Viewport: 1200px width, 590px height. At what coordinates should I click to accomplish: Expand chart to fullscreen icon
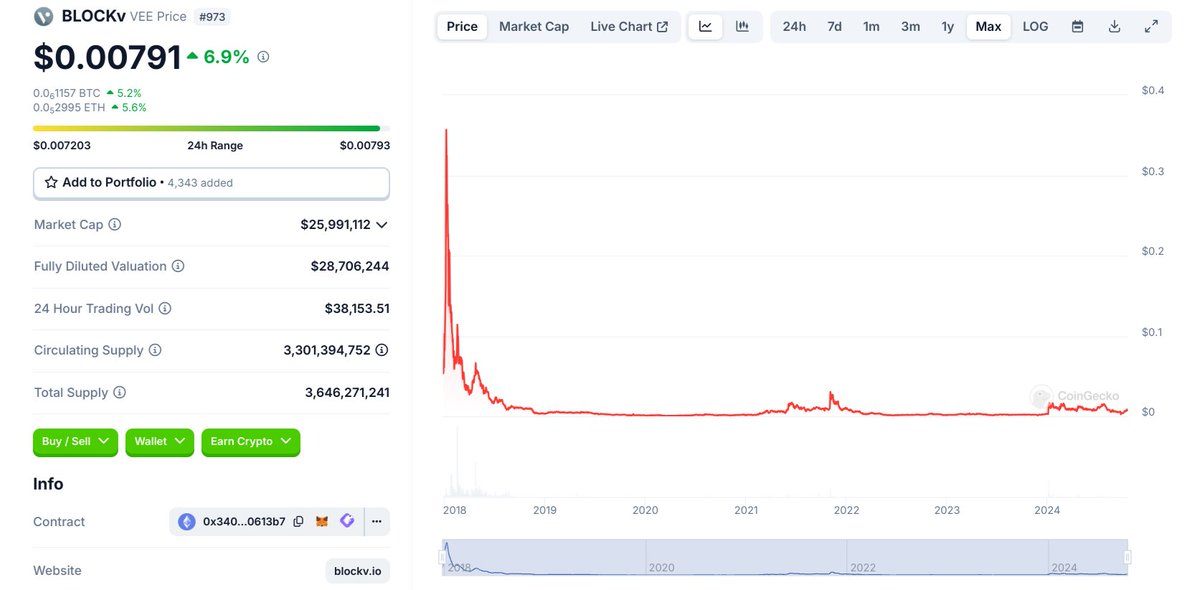pyautogui.click(x=1152, y=27)
